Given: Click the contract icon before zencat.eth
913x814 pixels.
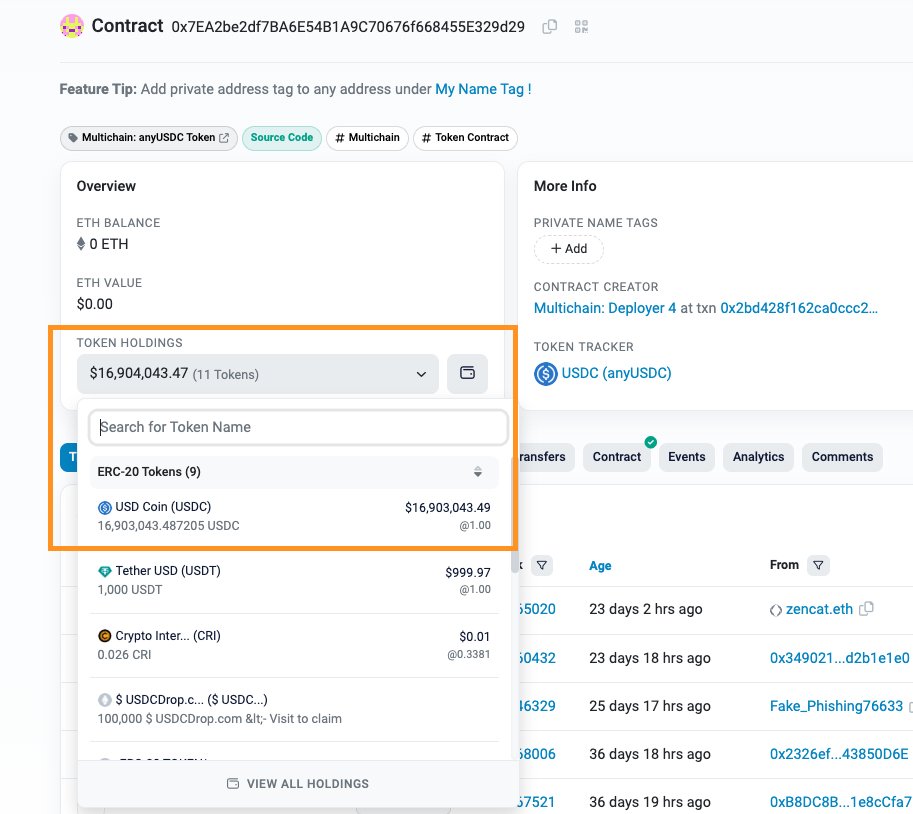Looking at the screenshot, I should click(776, 610).
